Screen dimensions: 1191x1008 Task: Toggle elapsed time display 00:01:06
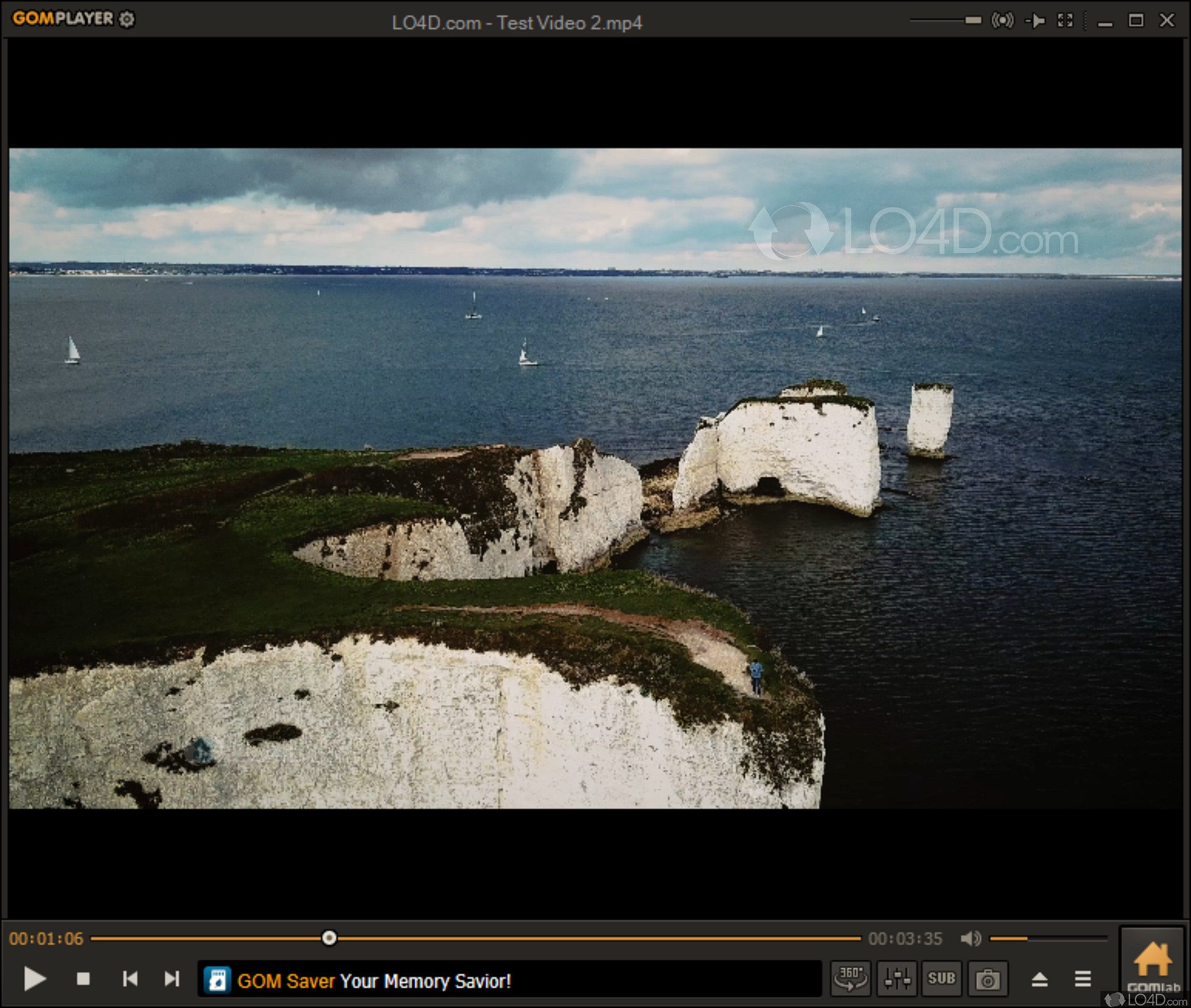pyautogui.click(x=46, y=939)
